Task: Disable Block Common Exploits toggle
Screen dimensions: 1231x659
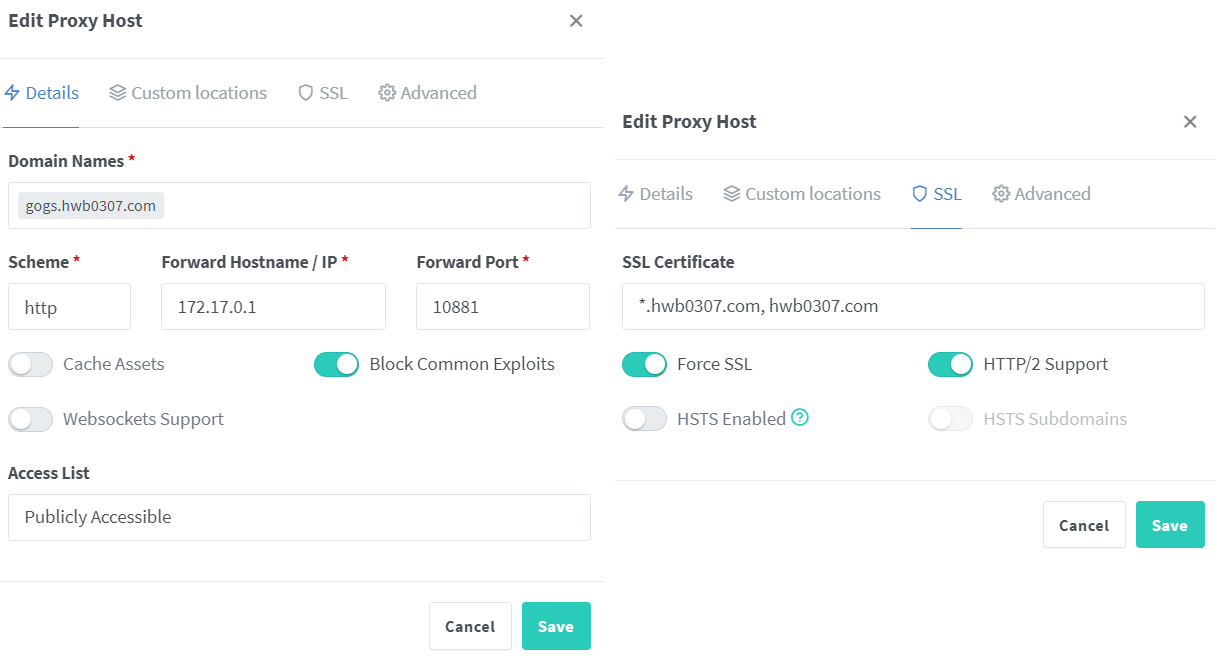Action: point(337,365)
